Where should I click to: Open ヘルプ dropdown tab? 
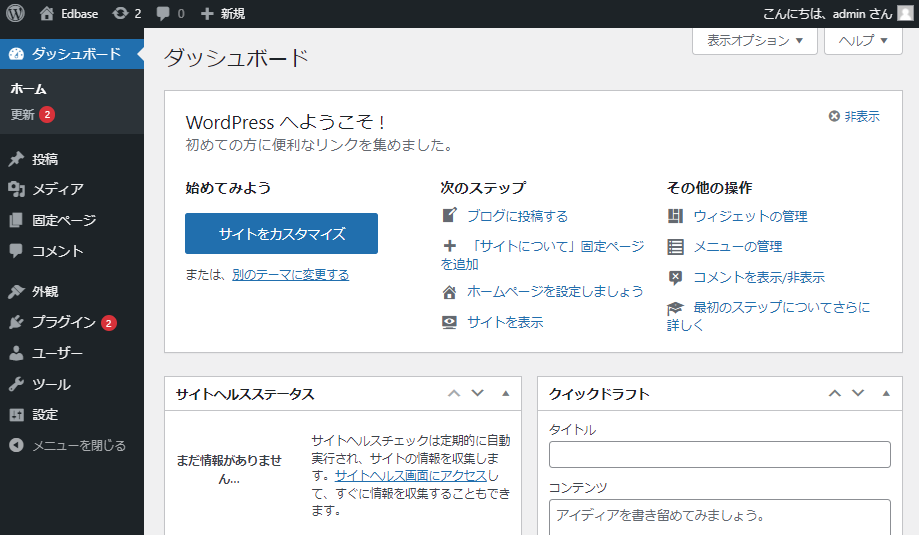click(863, 40)
